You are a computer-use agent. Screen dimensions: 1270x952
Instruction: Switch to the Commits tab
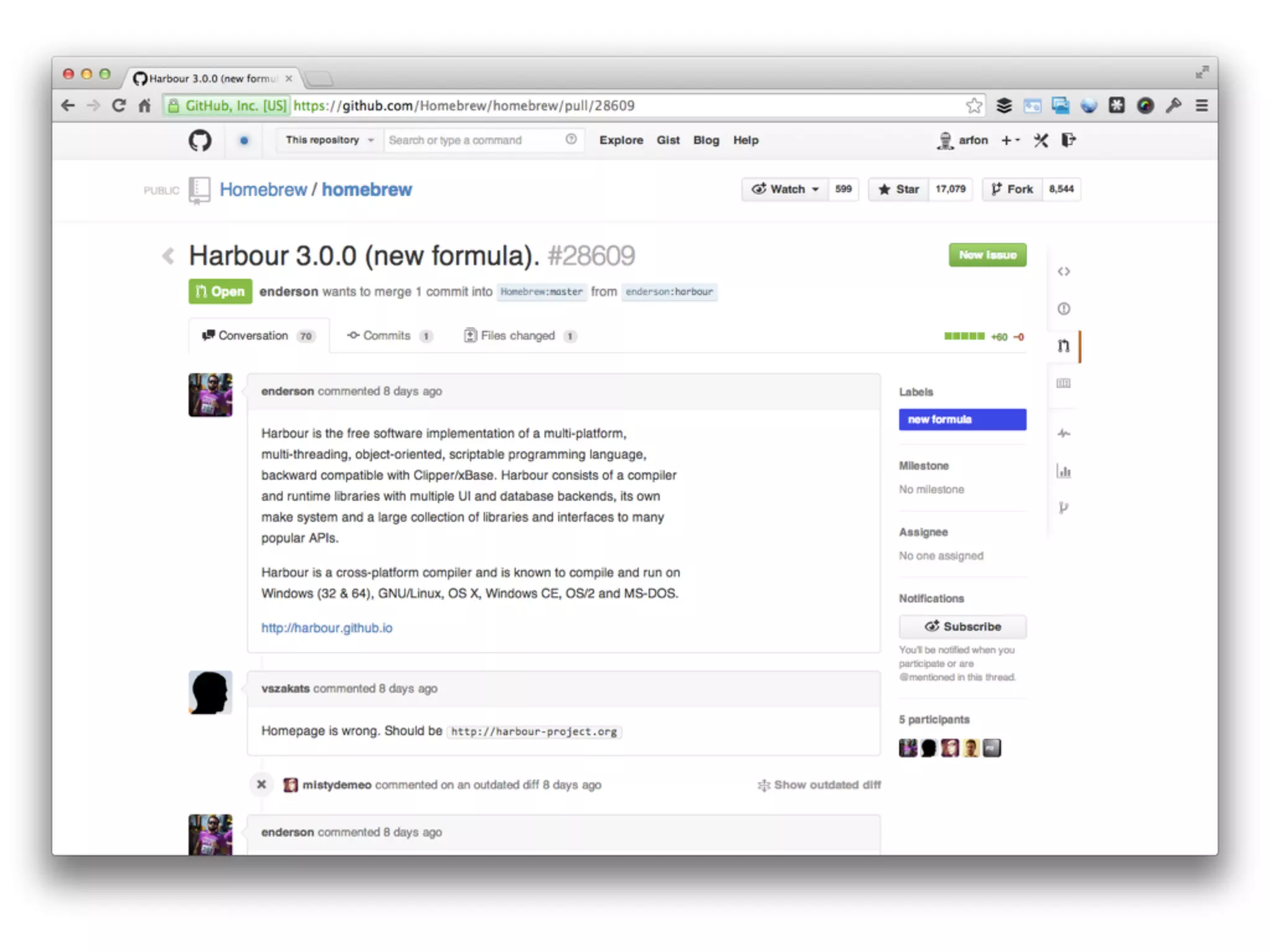click(386, 335)
